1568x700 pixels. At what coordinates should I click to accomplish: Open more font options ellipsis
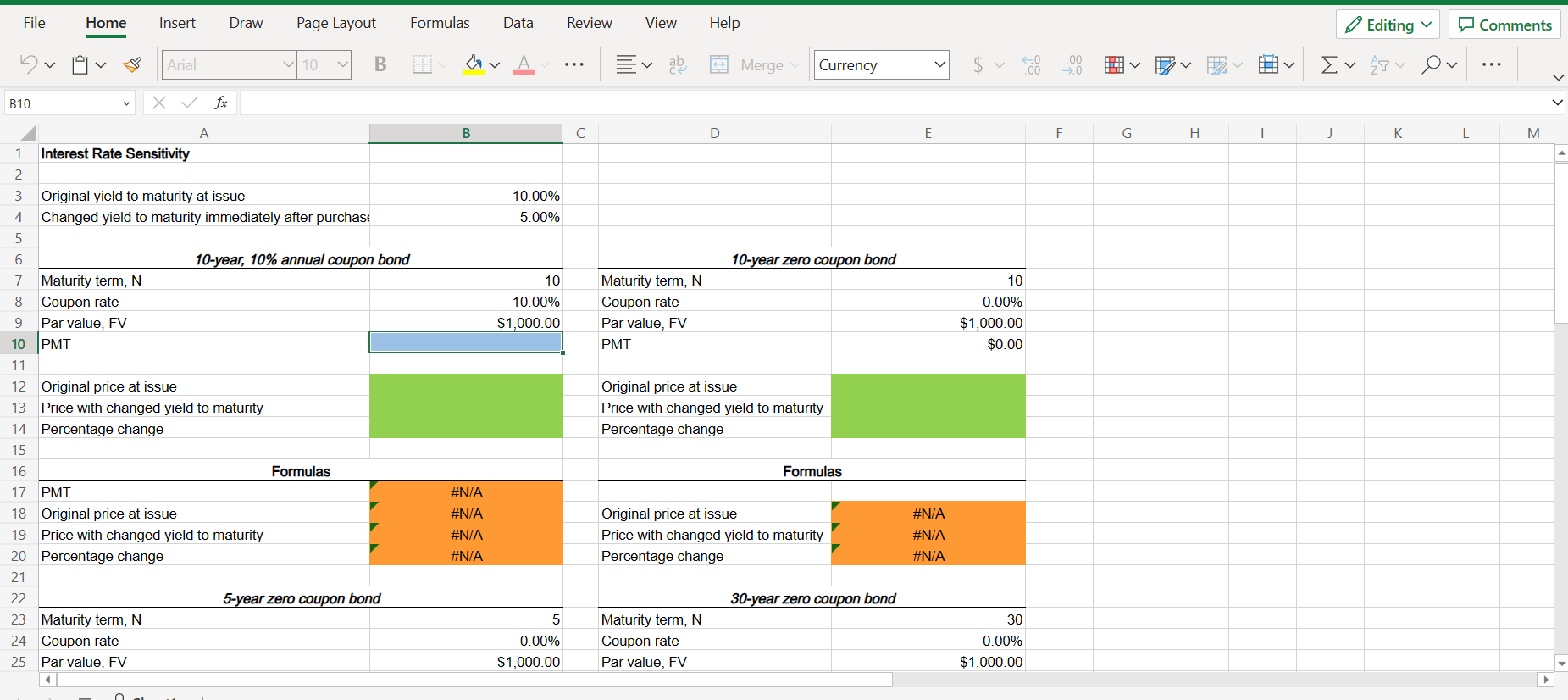(574, 64)
